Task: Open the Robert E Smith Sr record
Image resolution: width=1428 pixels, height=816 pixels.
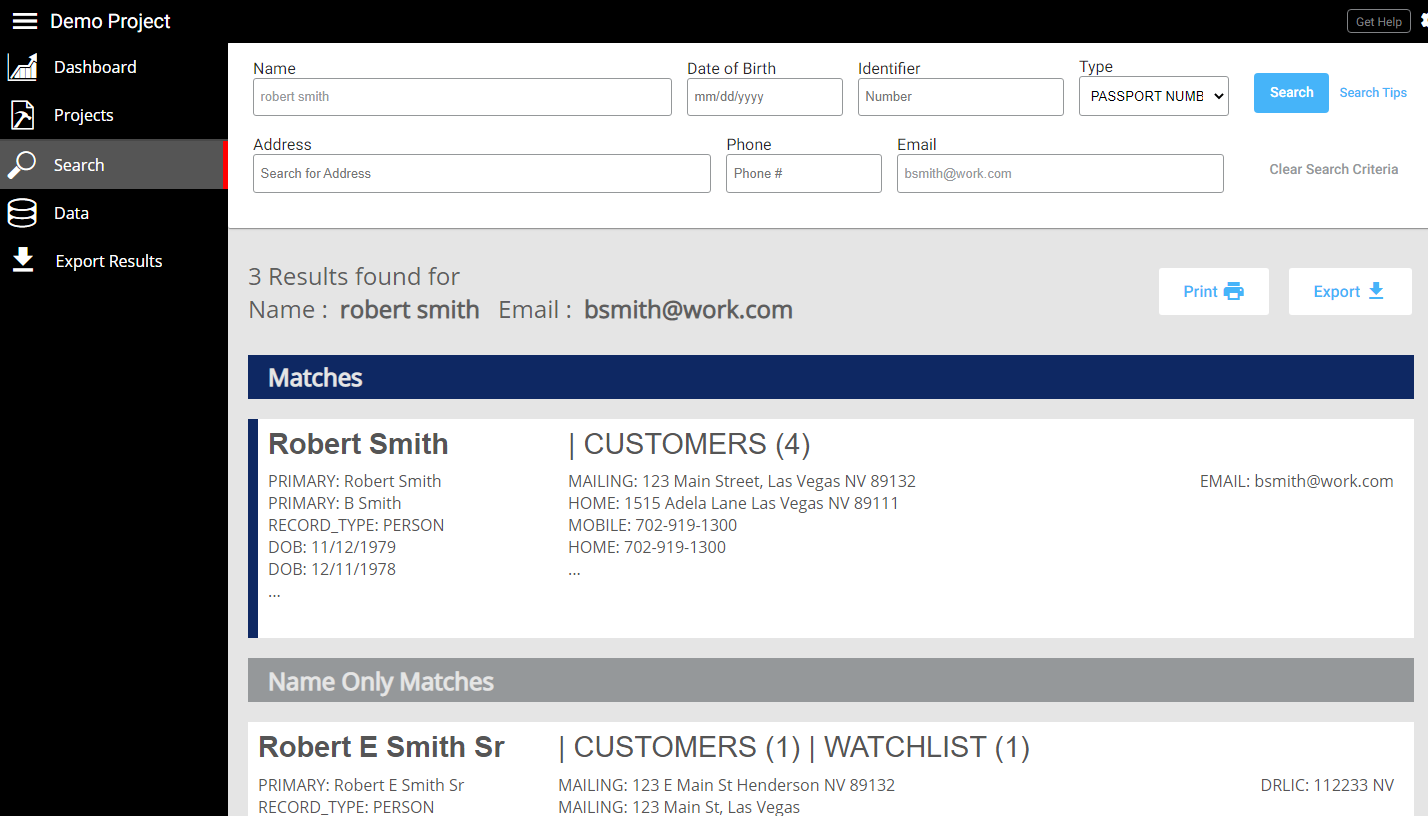Action: pyautogui.click(x=381, y=747)
